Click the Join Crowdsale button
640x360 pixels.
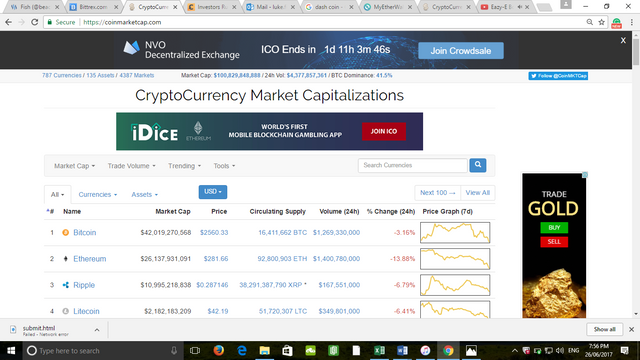point(461,51)
